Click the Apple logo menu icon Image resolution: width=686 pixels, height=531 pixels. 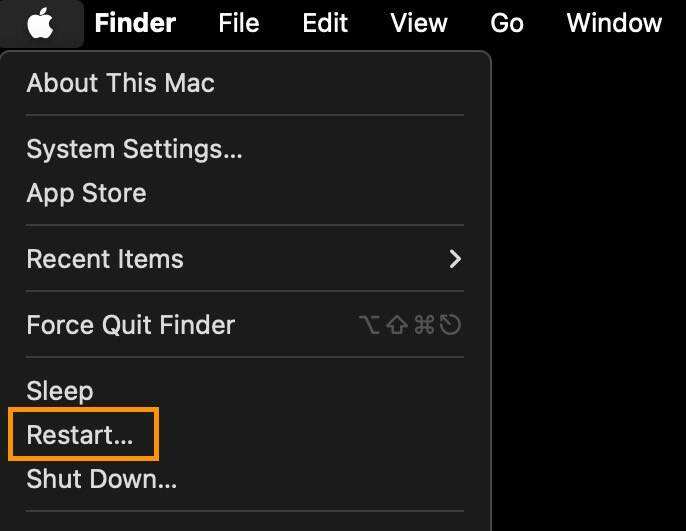pos(40,23)
